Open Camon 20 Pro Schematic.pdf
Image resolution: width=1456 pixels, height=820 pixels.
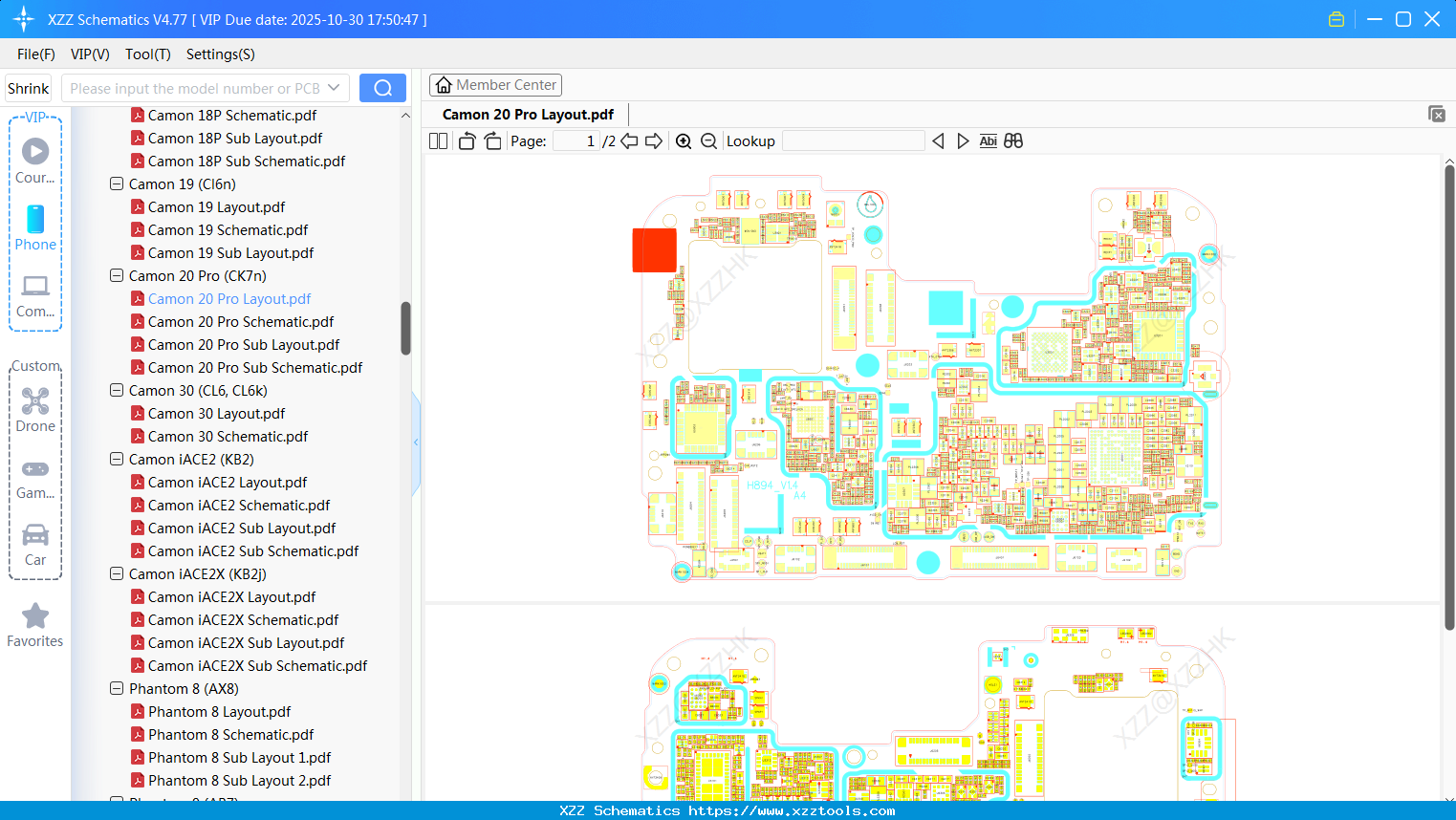(x=241, y=321)
